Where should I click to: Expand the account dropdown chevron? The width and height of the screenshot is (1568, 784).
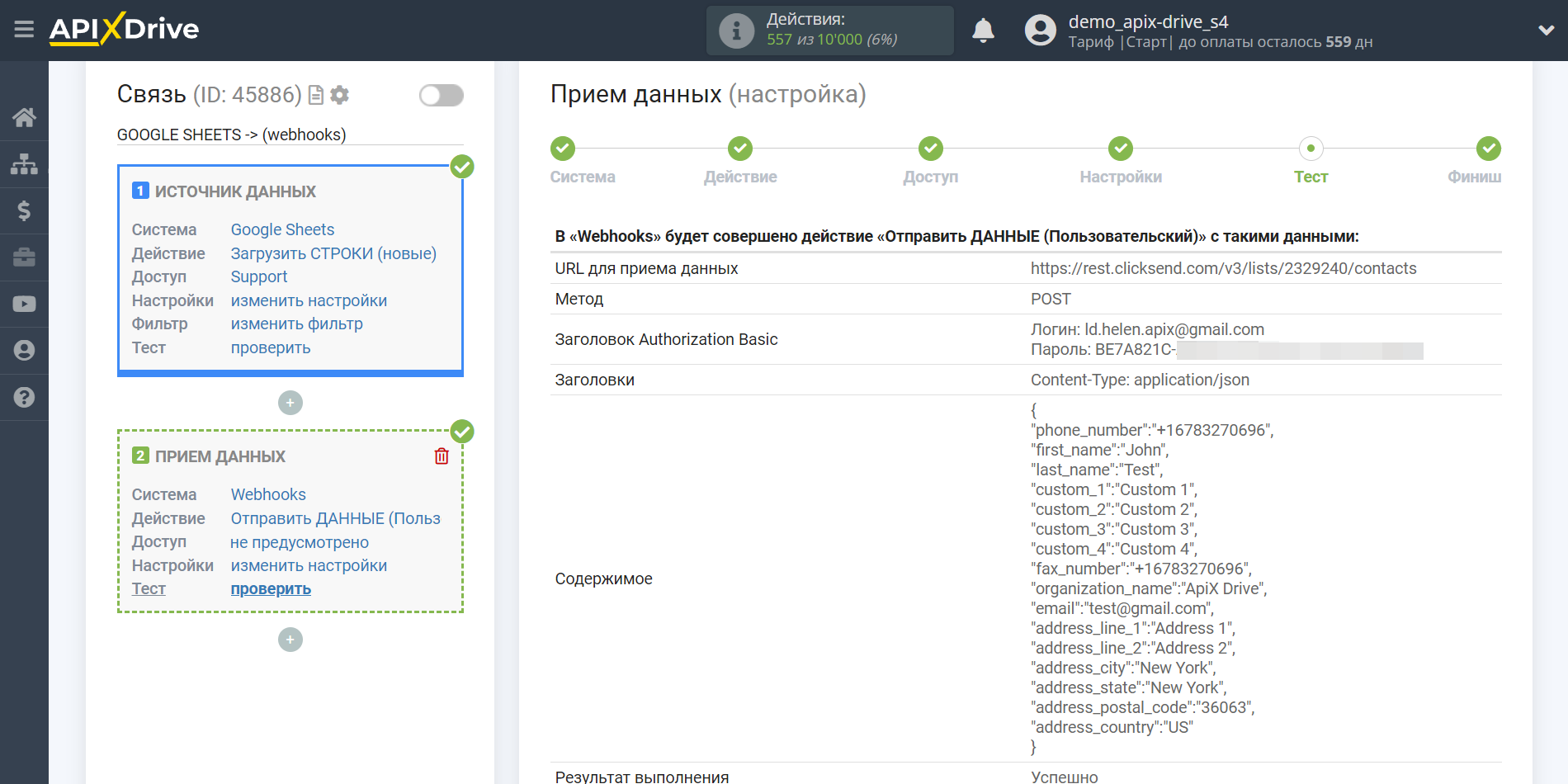(x=1547, y=31)
